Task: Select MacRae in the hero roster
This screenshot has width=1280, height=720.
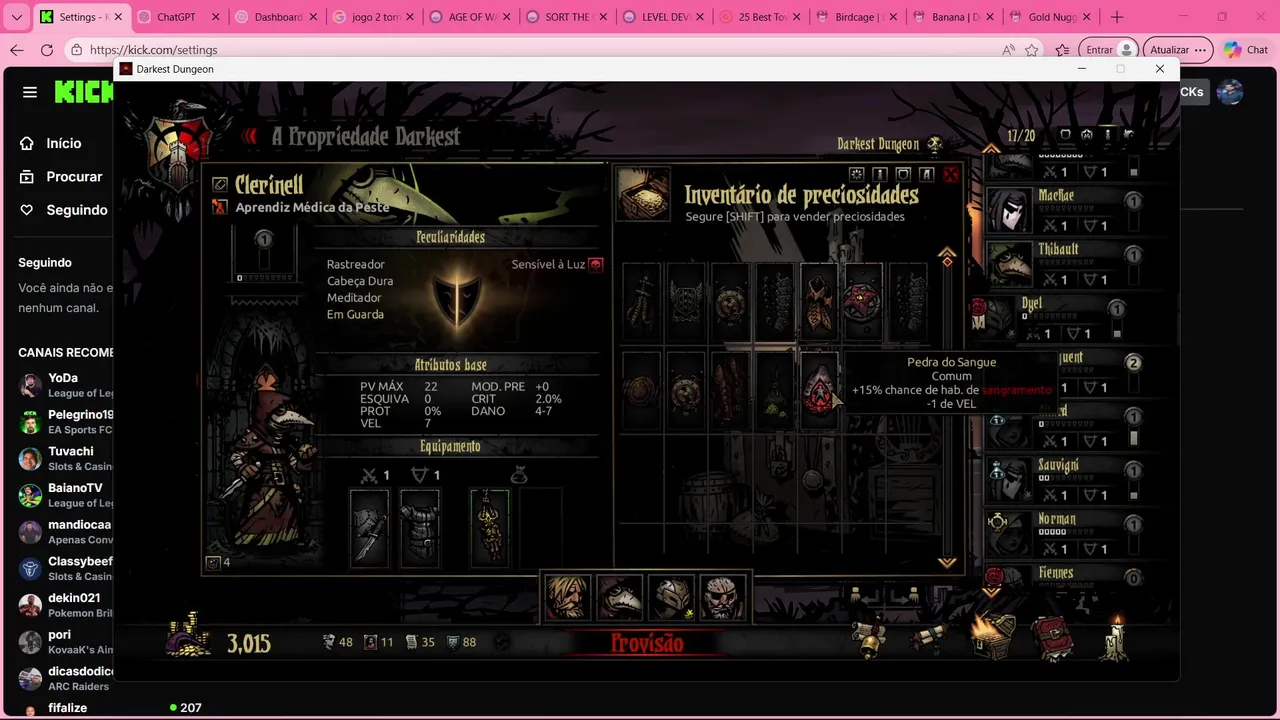Action: pos(1063,210)
